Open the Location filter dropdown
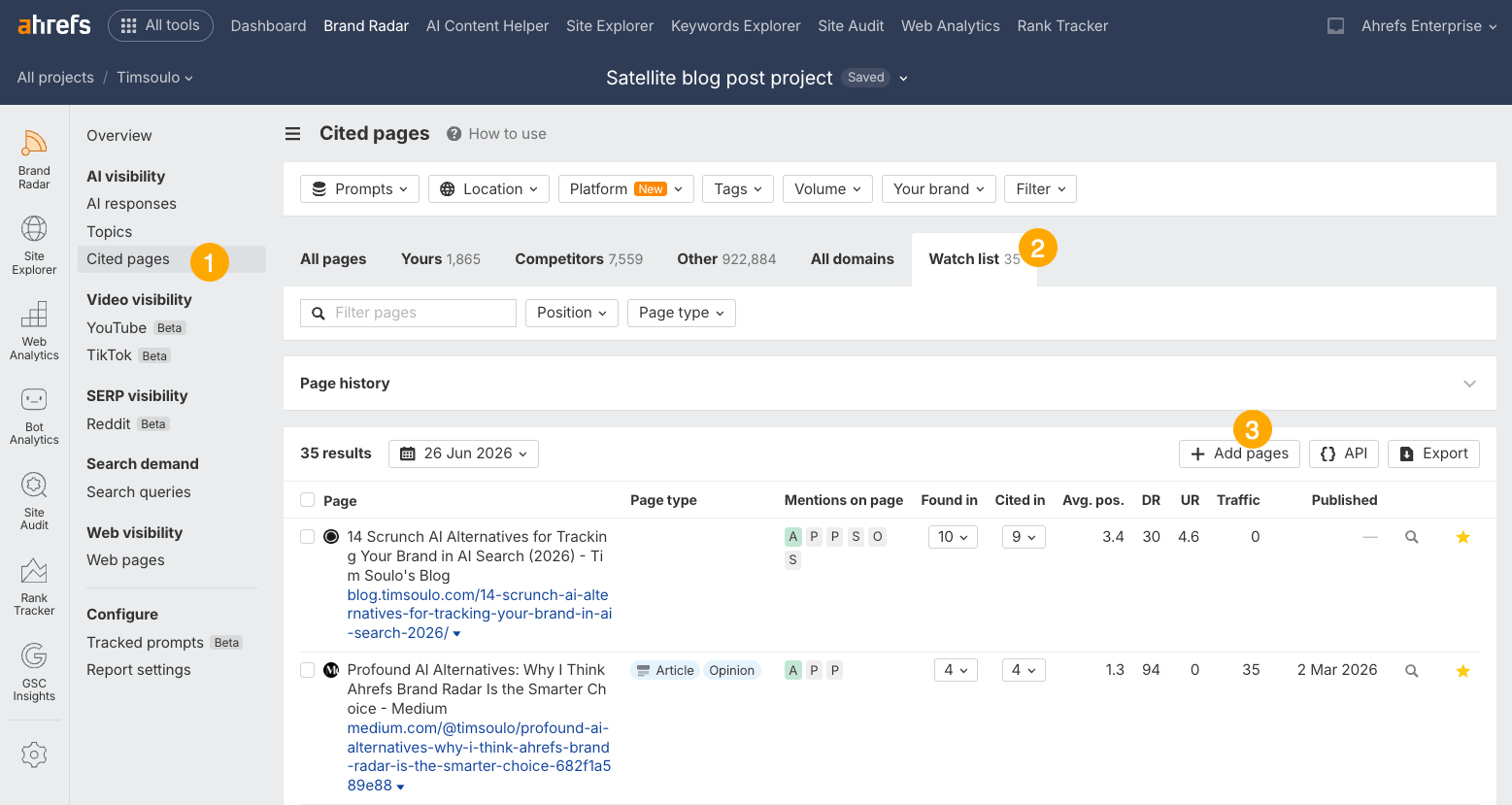The width and height of the screenshot is (1512, 805). pyautogui.click(x=488, y=189)
